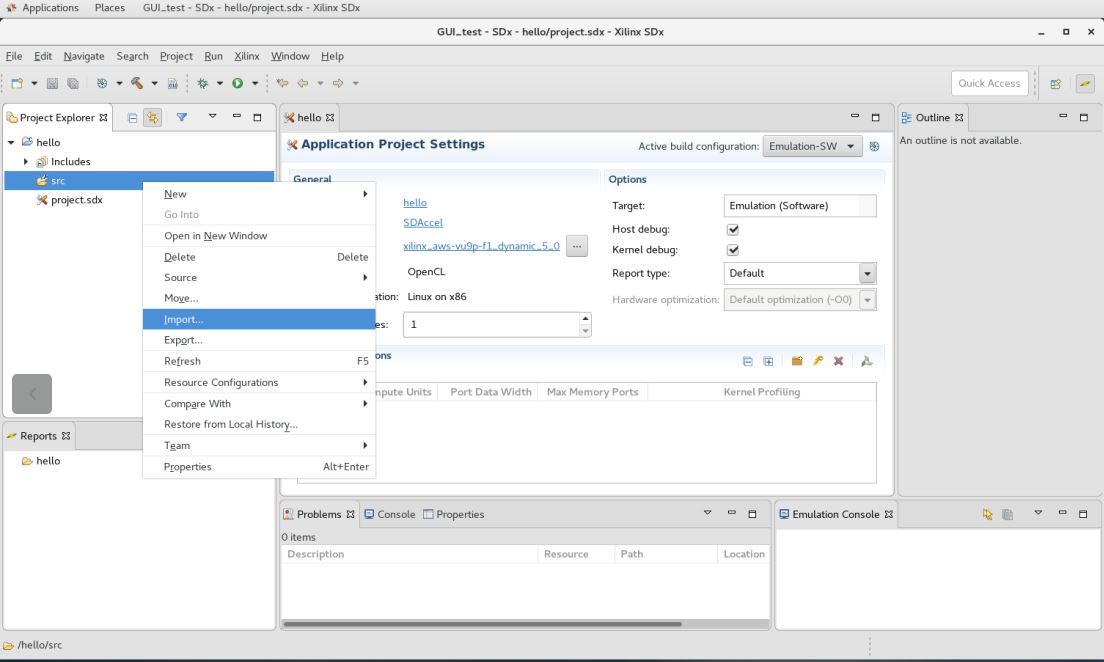Open dropdown arrow next to Run icon
The width and height of the screenshot is (1104, 662).
[255, 83]
